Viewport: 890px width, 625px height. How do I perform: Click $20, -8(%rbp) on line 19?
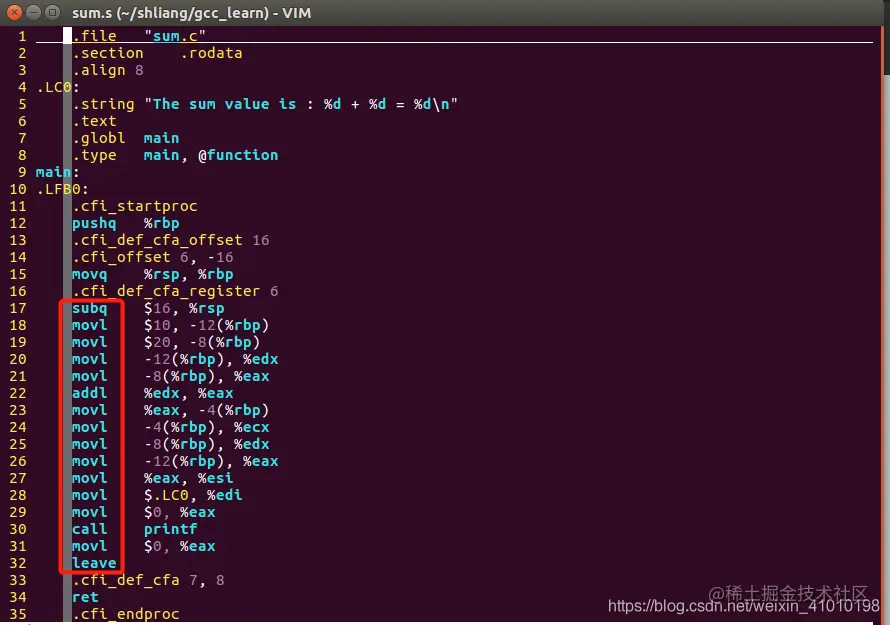[x=202, y=342]
